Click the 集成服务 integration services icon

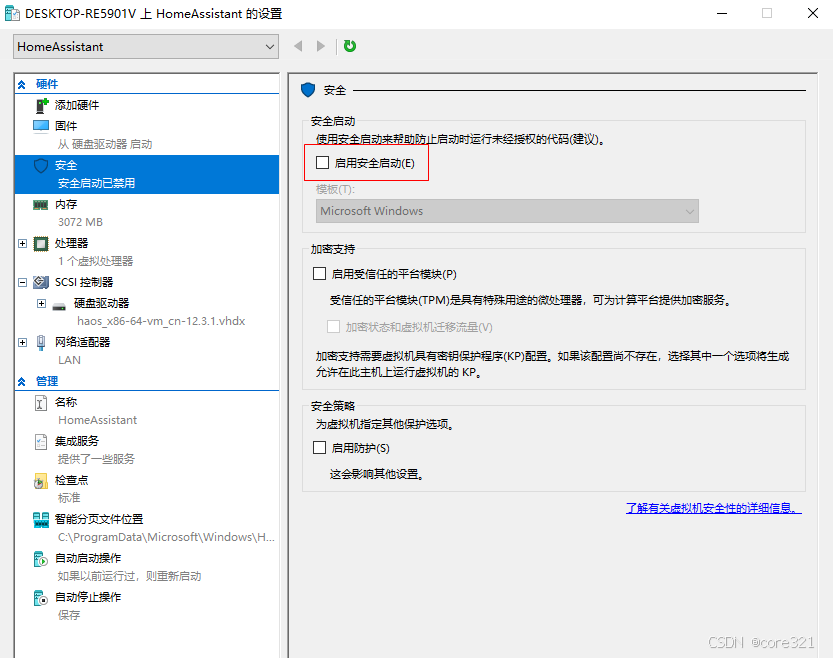click(41, 441)
